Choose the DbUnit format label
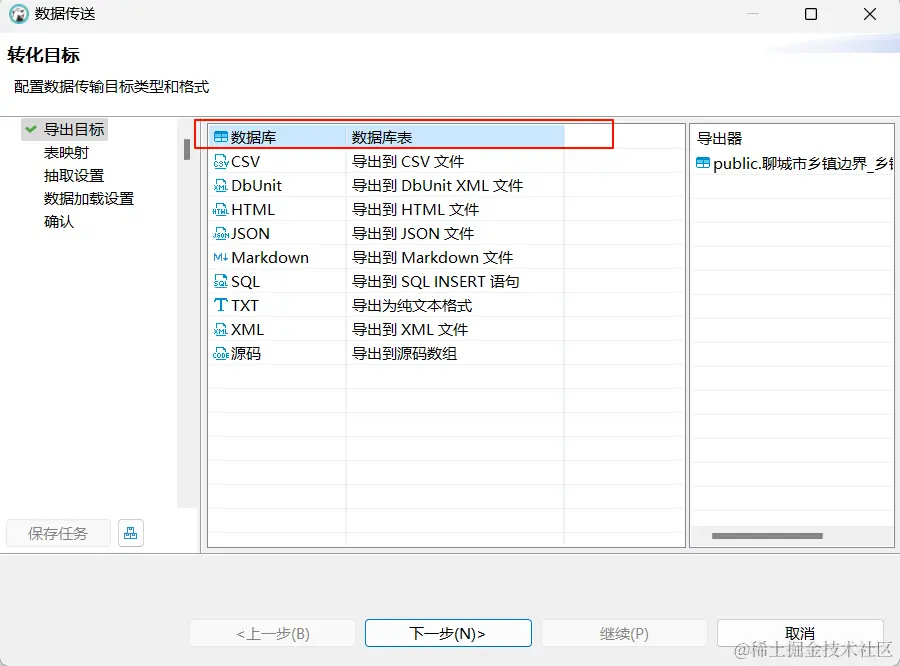Viewport: 900px width, 666px height. coord(257,185)
